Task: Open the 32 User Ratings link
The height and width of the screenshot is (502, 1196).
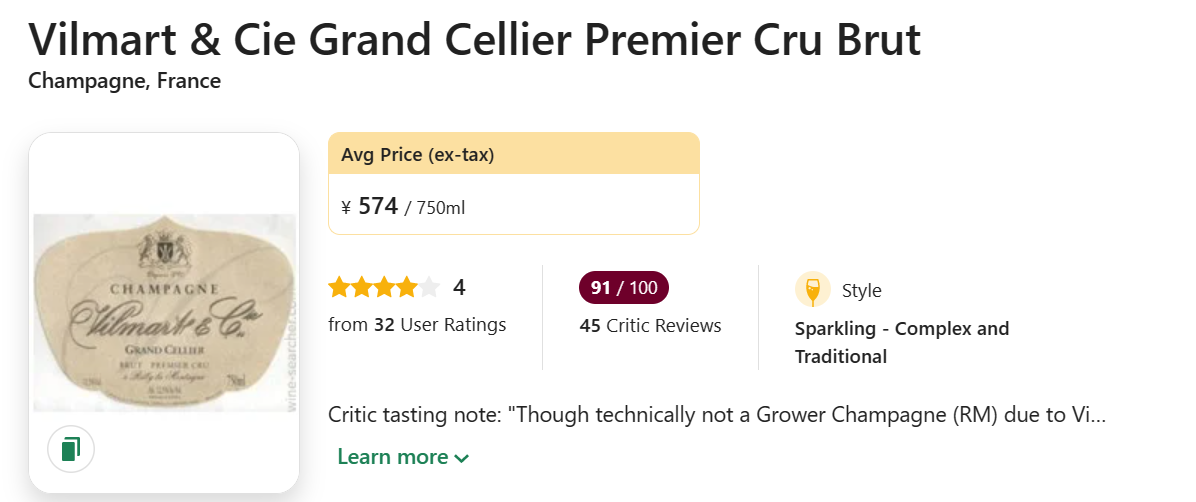Action: (x=417, y=324)
